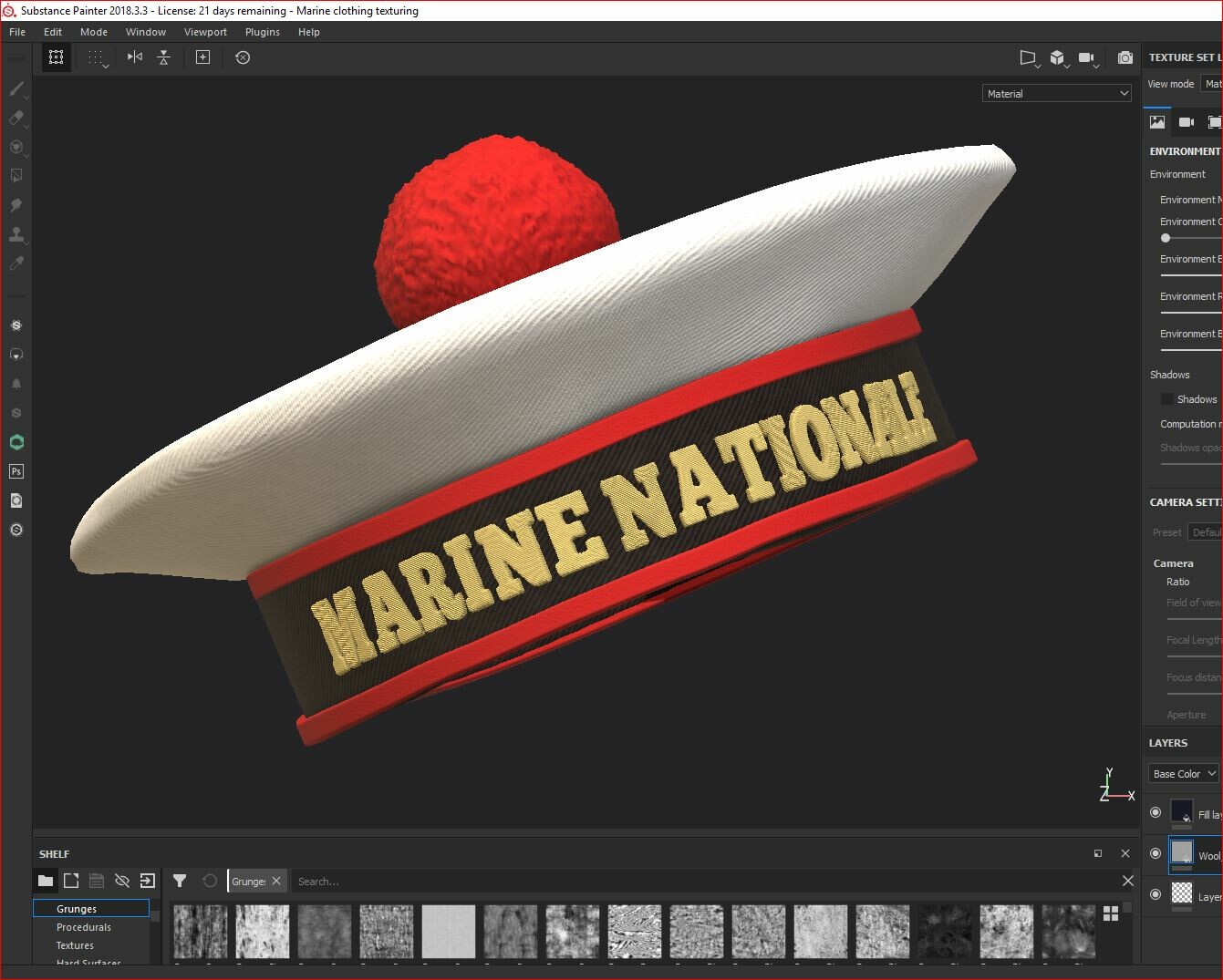Click the vertical flip symmetry icon
1223x980 pixels.
pyautogui.click(x=164, y=57)
